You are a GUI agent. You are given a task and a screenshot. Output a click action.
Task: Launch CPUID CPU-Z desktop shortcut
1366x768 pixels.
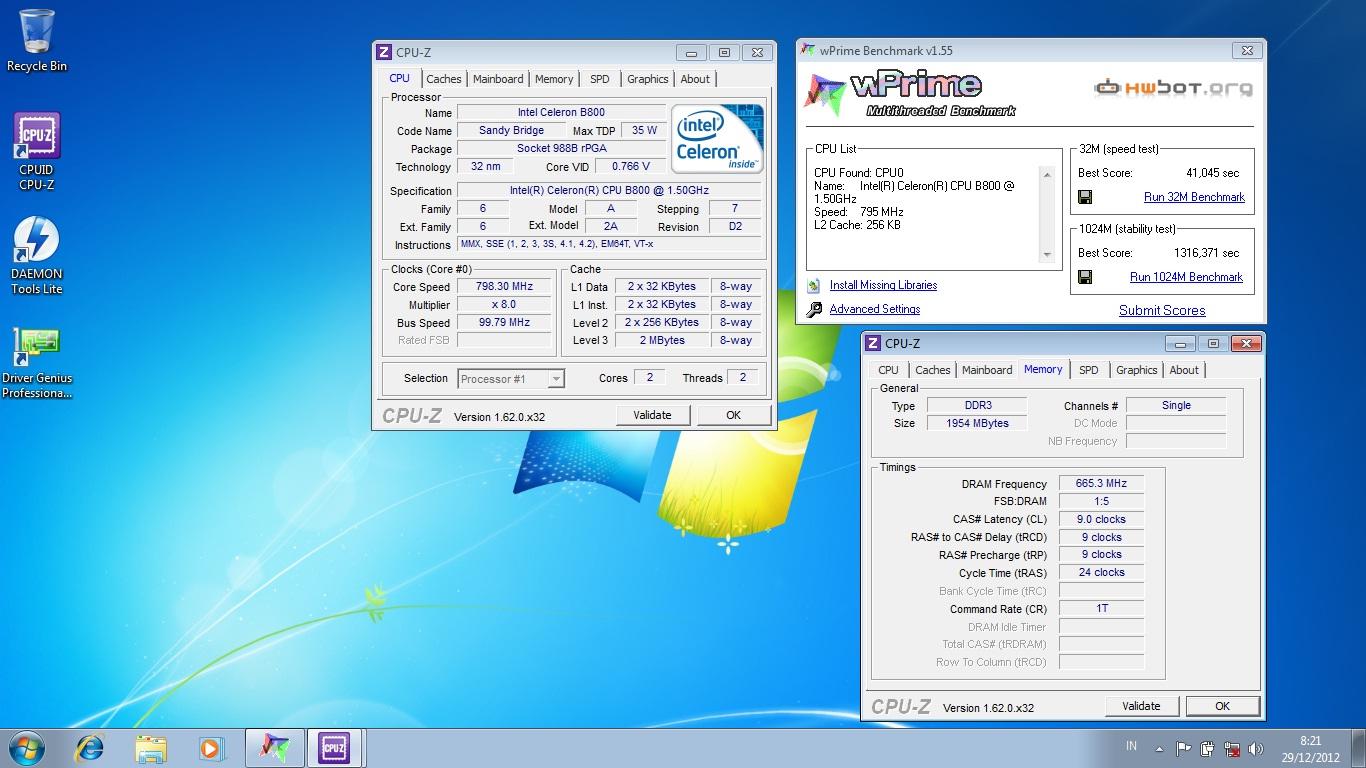point(37,151)
